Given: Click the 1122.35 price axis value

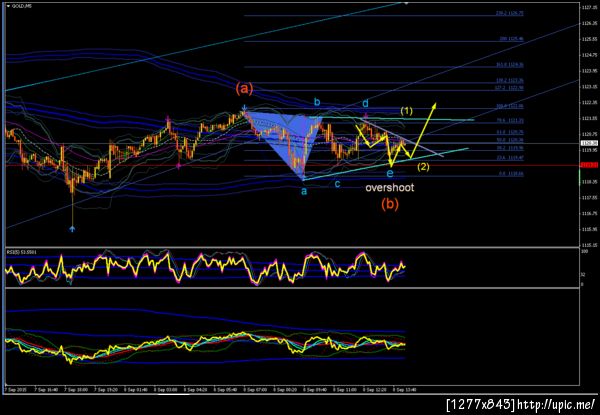Looking at the screenshot, I should pyautogui.click(x=588, y=103).
